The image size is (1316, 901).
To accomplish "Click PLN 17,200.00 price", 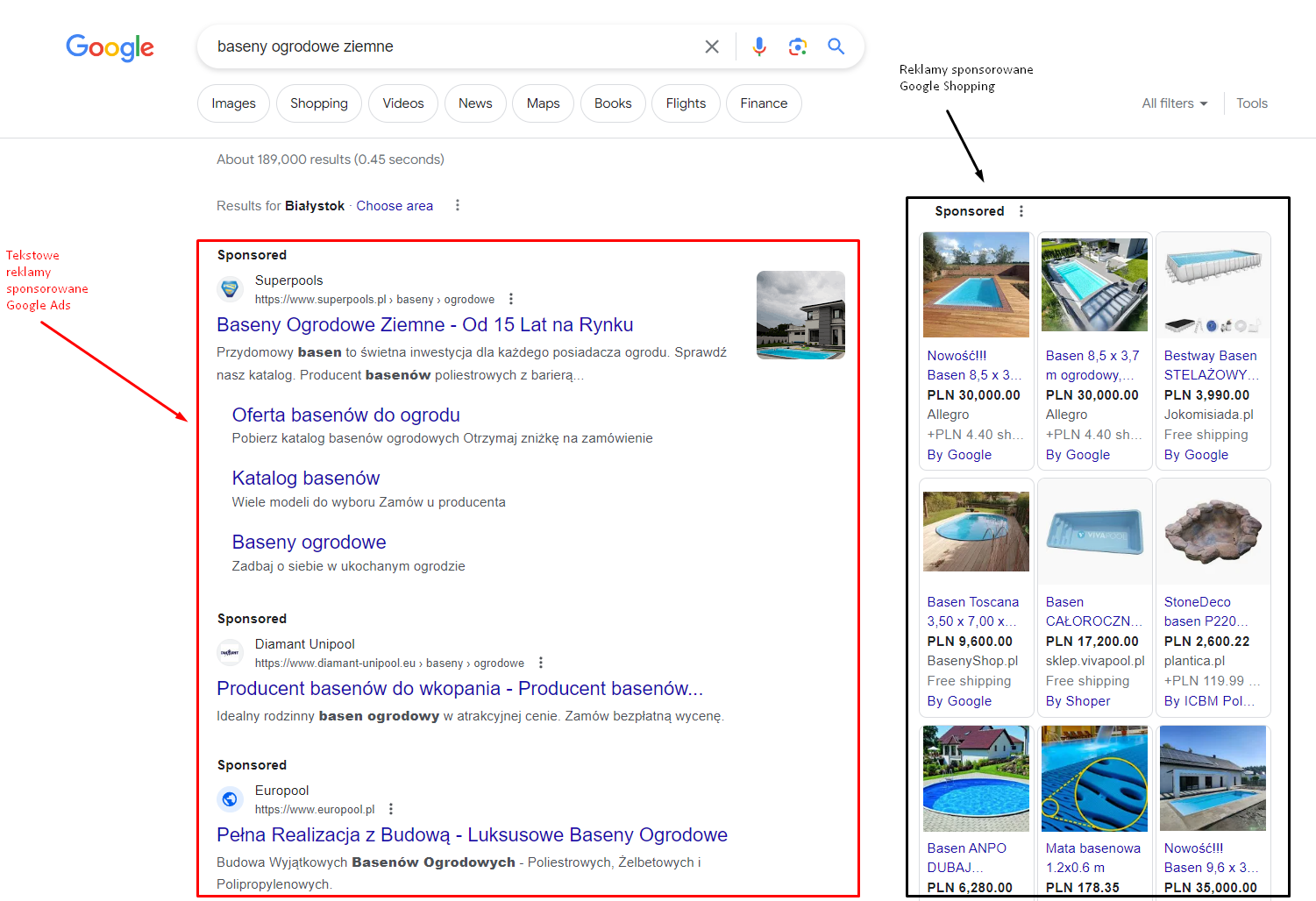I will [x=1092, y=642].
